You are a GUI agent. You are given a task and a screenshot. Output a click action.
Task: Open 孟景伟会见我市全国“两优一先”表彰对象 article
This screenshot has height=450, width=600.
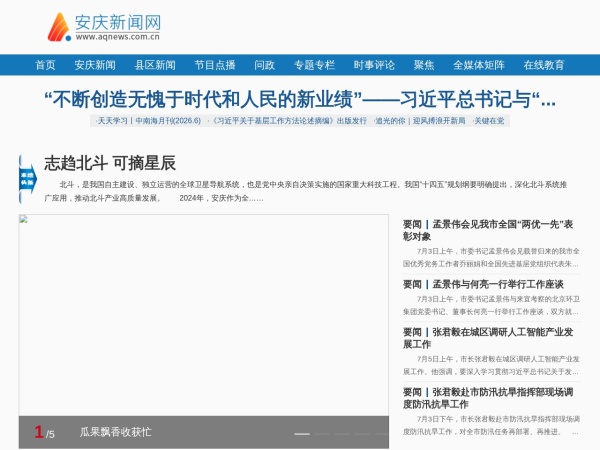pyautogui.click(x=488, y=230)
